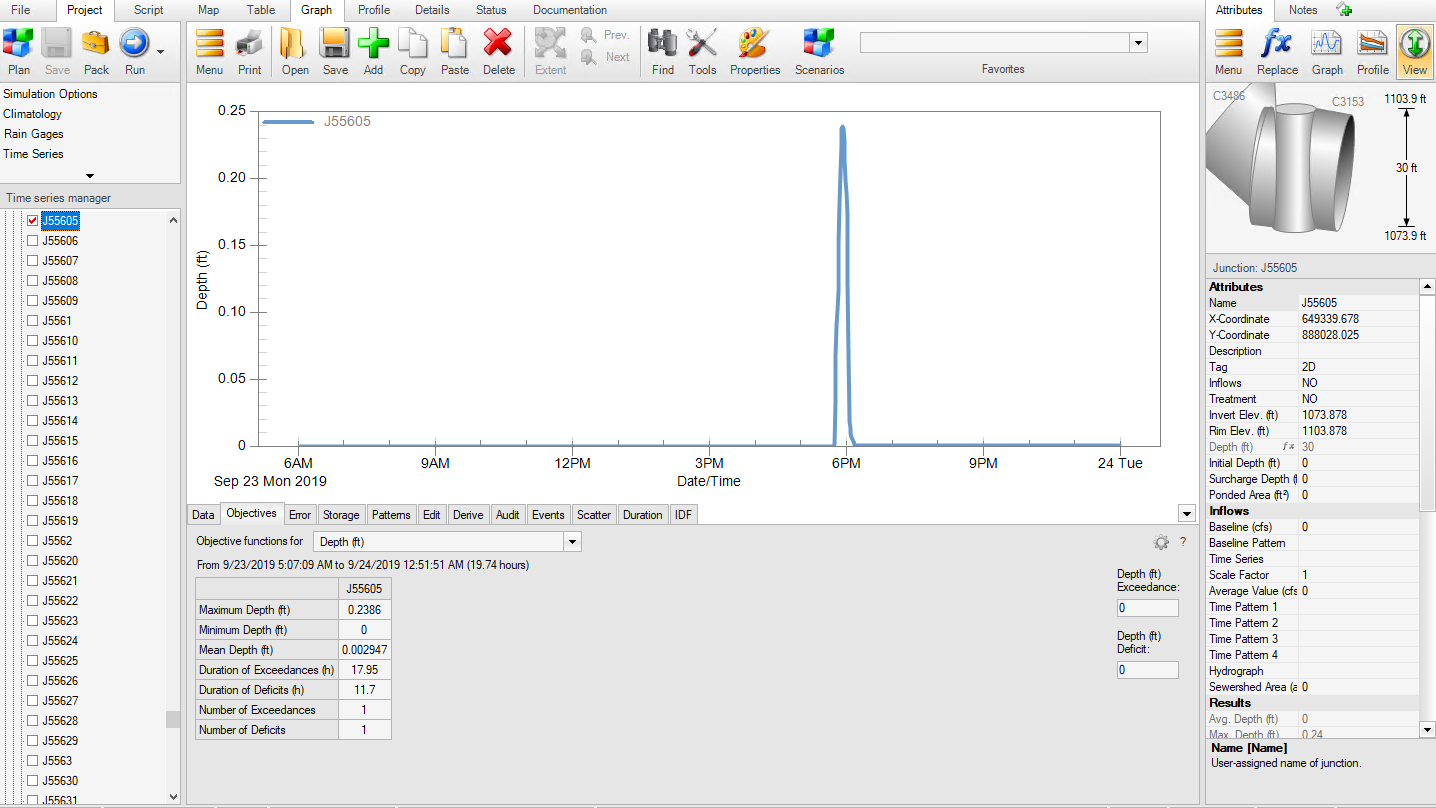Screen dimensions: 1436x808
Task: Edit the Depth Exceedance value field
Action: click(1147, 607)
